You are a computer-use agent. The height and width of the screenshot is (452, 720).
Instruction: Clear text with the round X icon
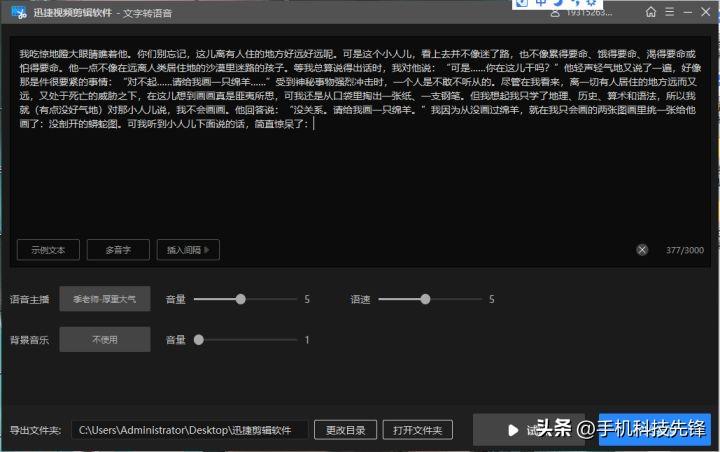642,250
